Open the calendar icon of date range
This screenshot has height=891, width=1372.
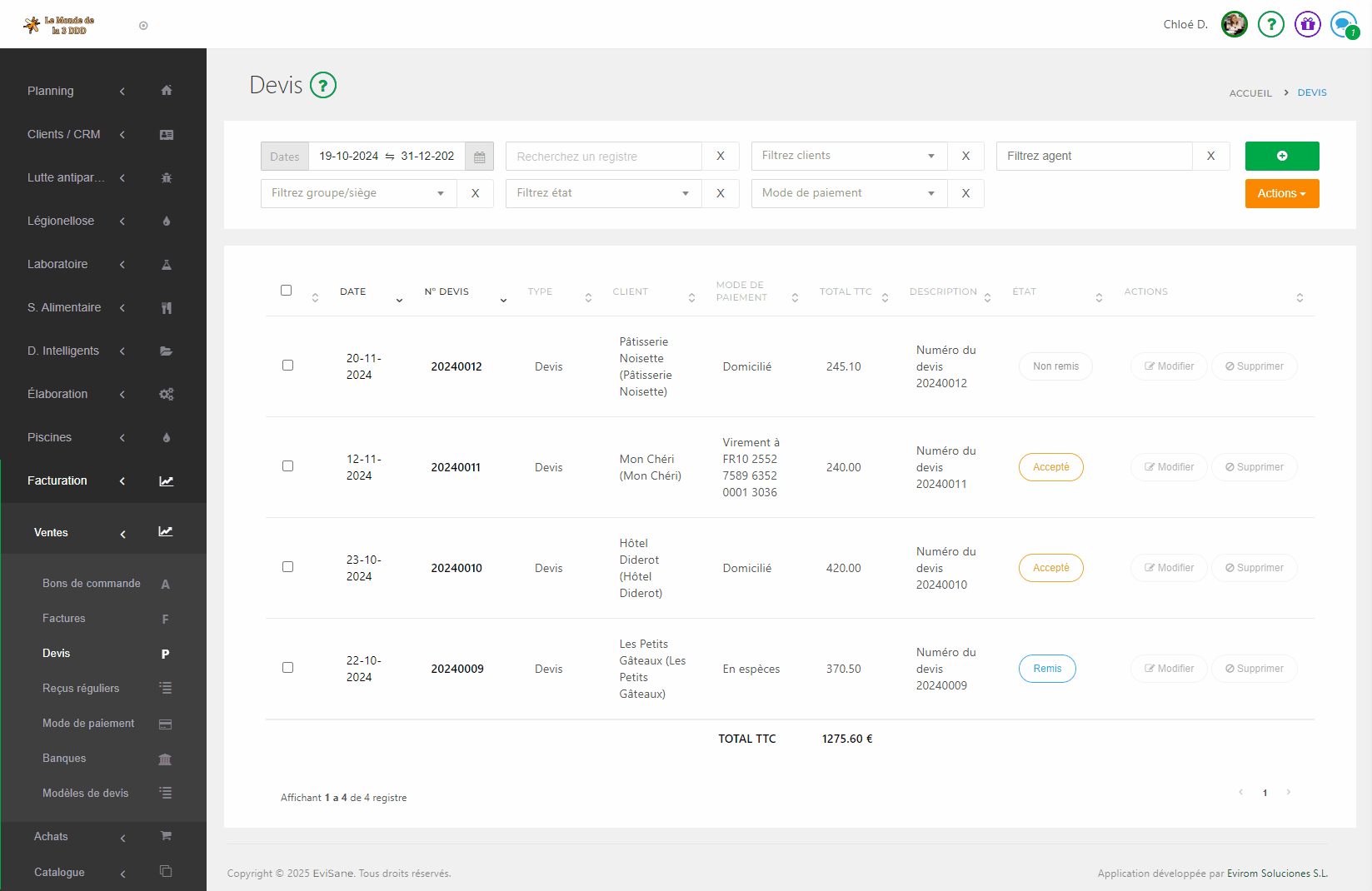coord(480,157)
